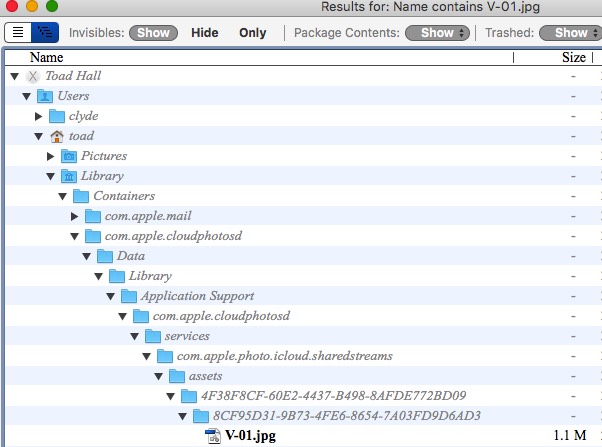
Task: Sort by the Name column header
Action: tap(46, 57)
